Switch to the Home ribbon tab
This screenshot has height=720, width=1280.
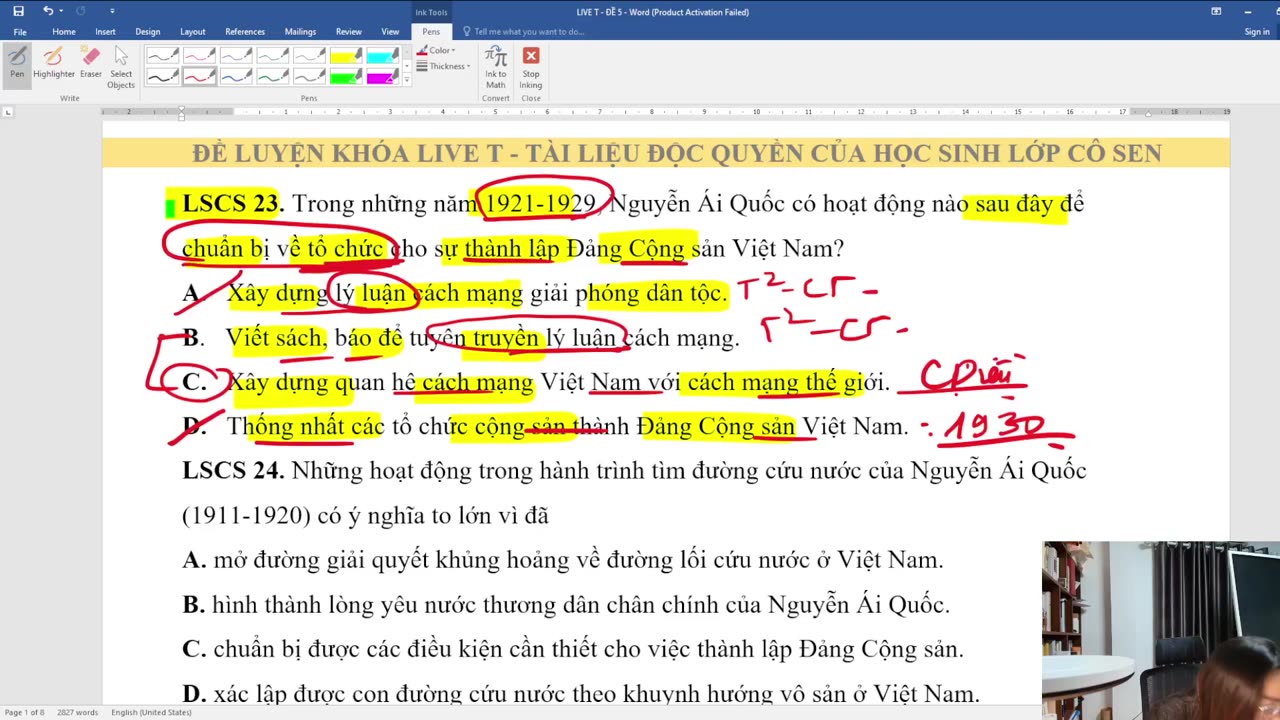click(64, 32)
